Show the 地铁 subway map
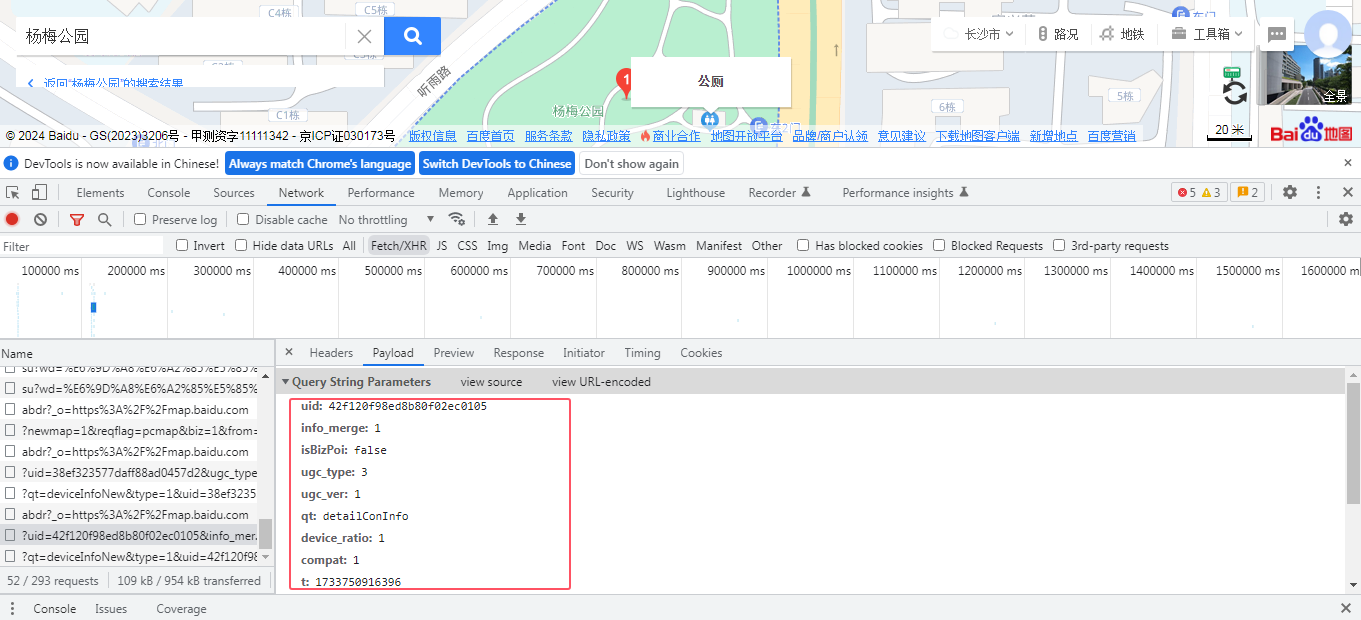This screenshot has width=1361, height=620. [1121, 34]
